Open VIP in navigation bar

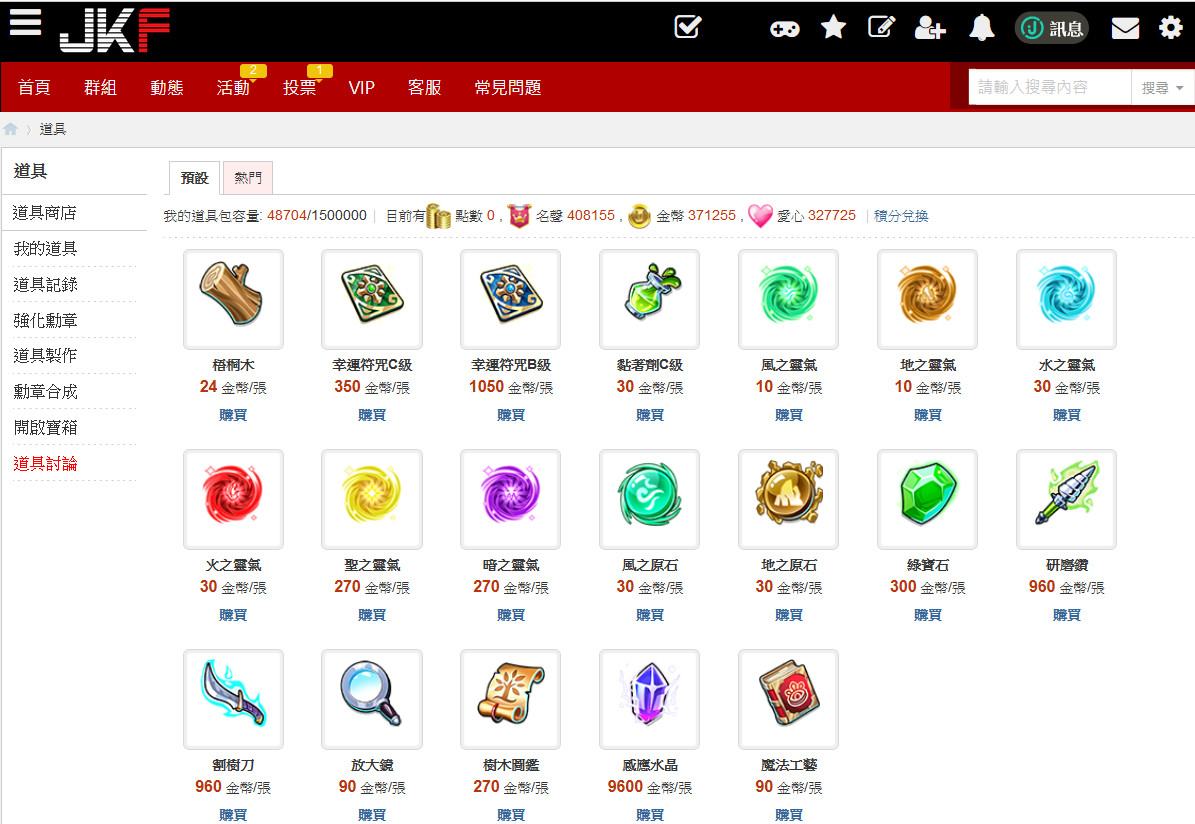[x=361, y=88]
